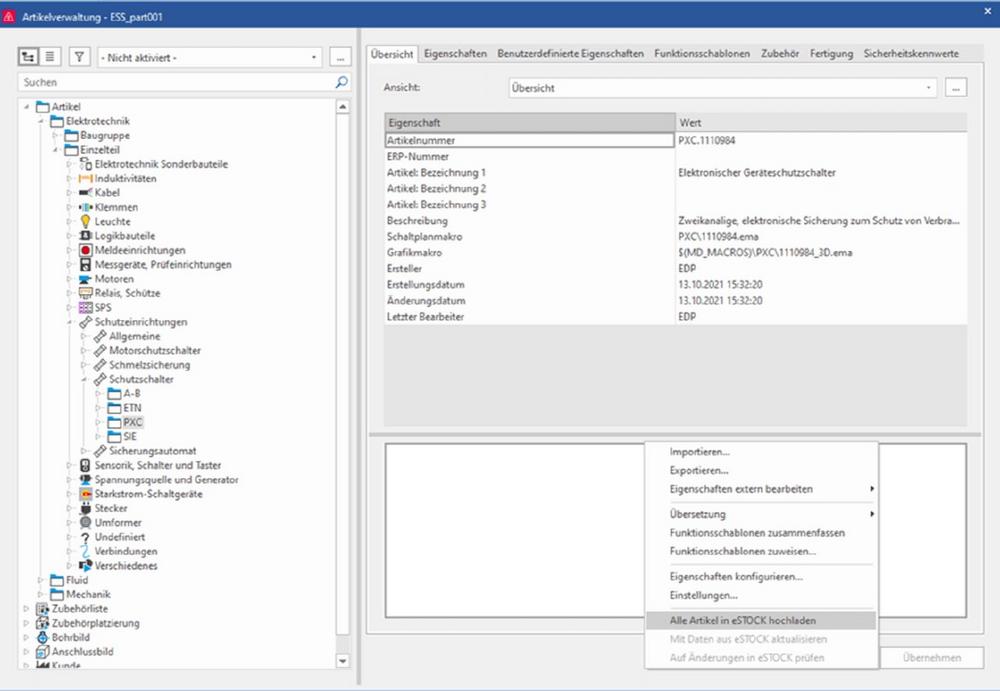Viewport: 1000px width, 691px height.
Task: Select the Meldeeinrichtungen red indicator icon
Action: 85,250
